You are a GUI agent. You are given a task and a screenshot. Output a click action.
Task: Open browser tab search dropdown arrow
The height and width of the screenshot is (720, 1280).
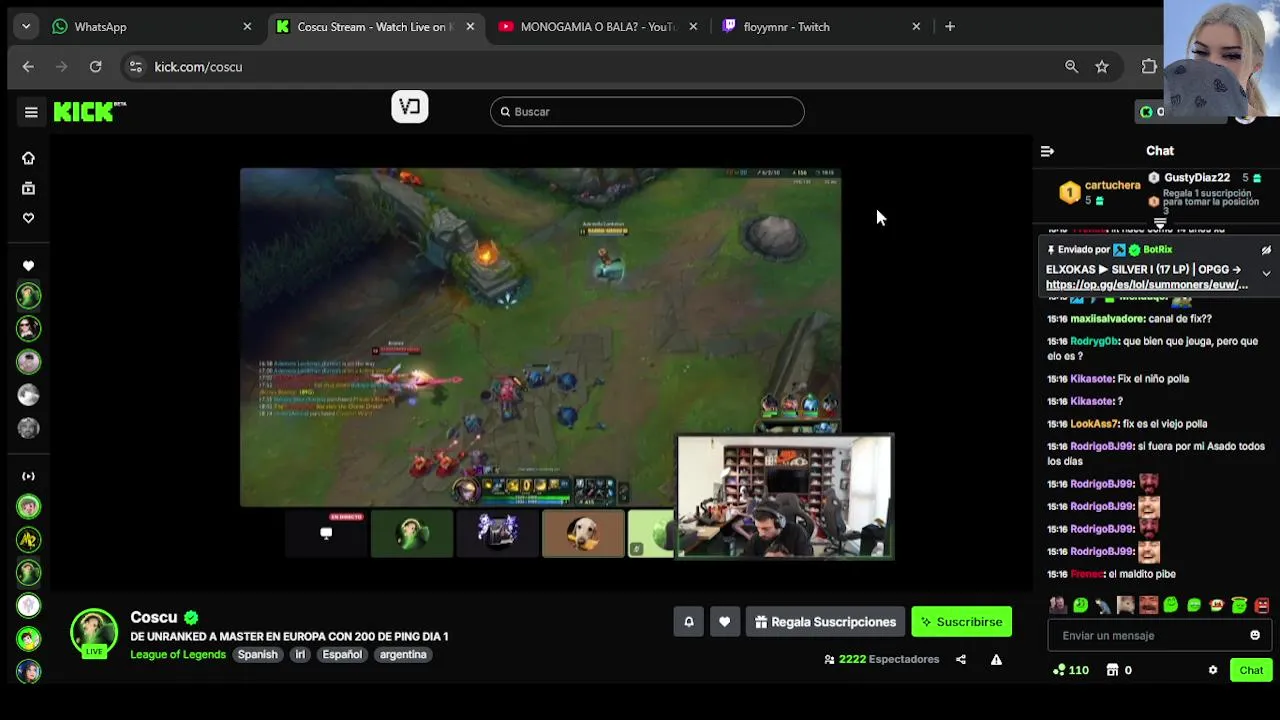[x=26, y=27]
